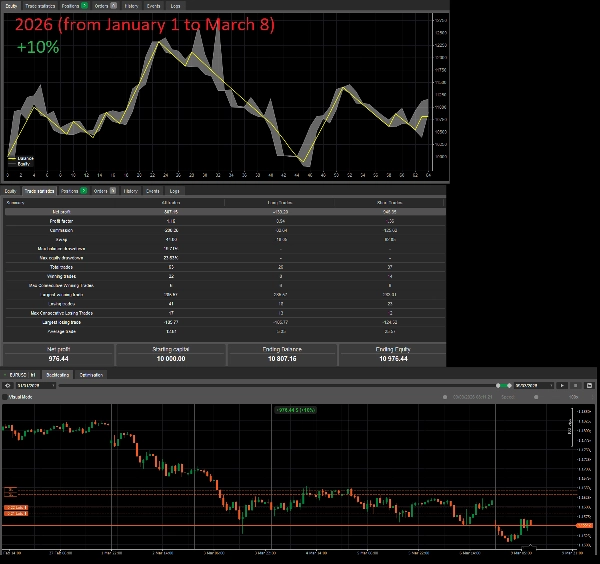Open Orders tab above the statistics table

tap(104, 191)
